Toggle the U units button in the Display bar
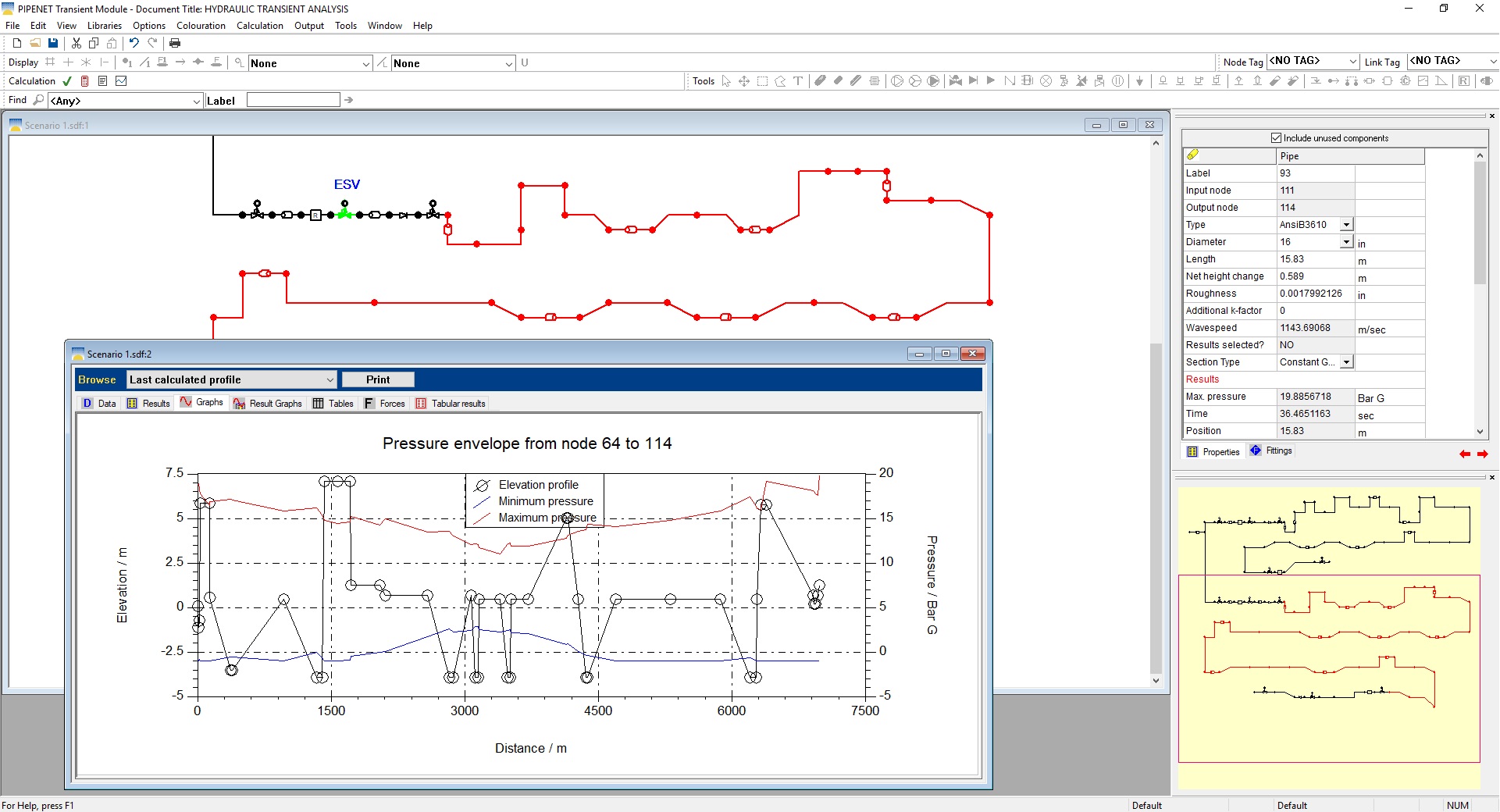1500x812 pixels. click(525, 62)
